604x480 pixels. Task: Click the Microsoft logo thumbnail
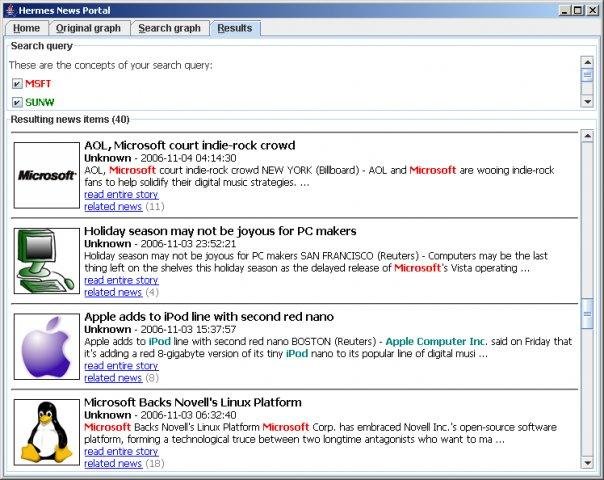[x=47, y=175]
